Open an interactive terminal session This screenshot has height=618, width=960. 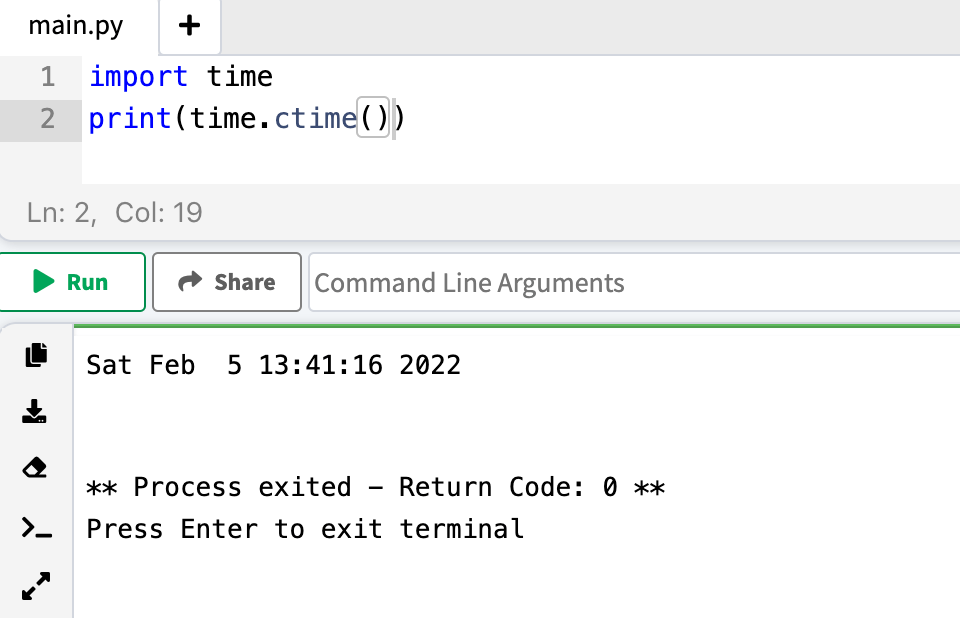point(36,527)
